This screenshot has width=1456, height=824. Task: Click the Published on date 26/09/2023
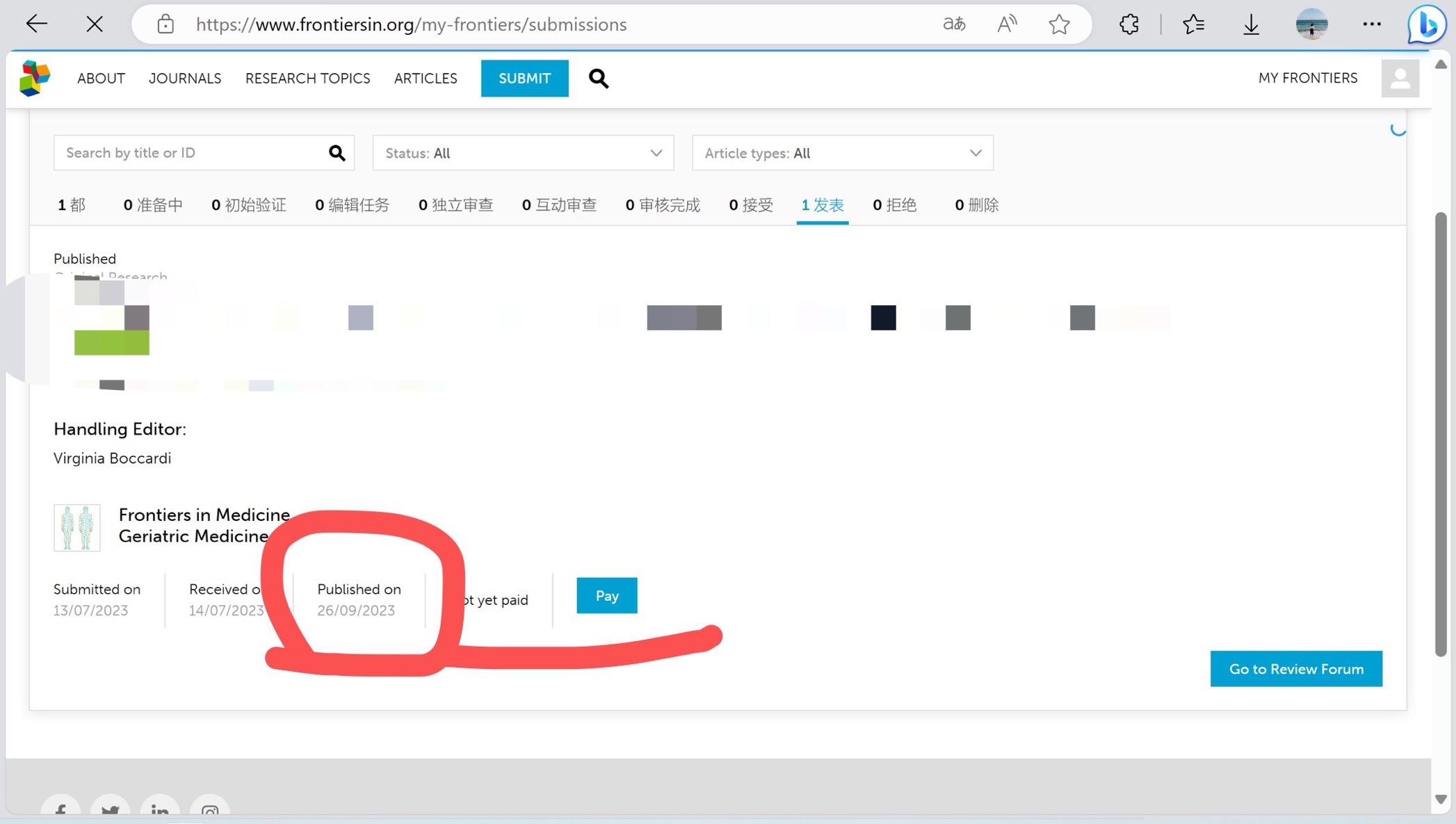tap(356, 611)
